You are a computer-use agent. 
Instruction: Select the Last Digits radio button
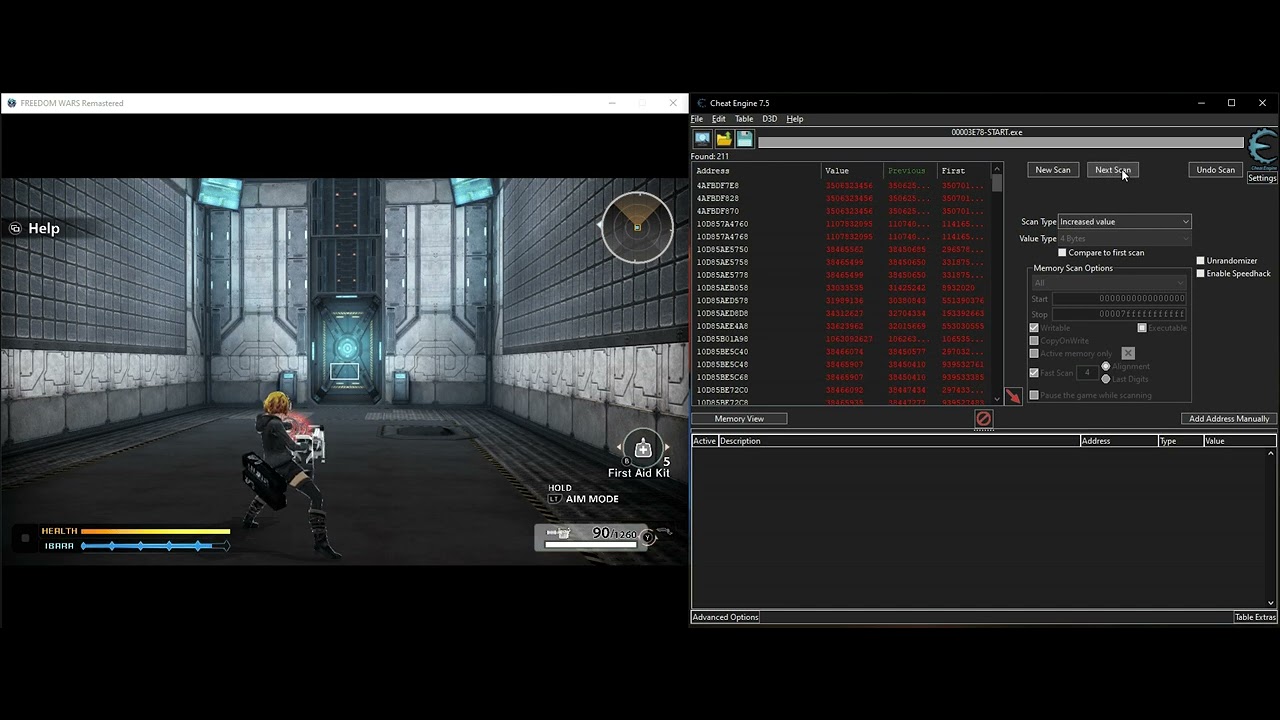pos(1106,379)
